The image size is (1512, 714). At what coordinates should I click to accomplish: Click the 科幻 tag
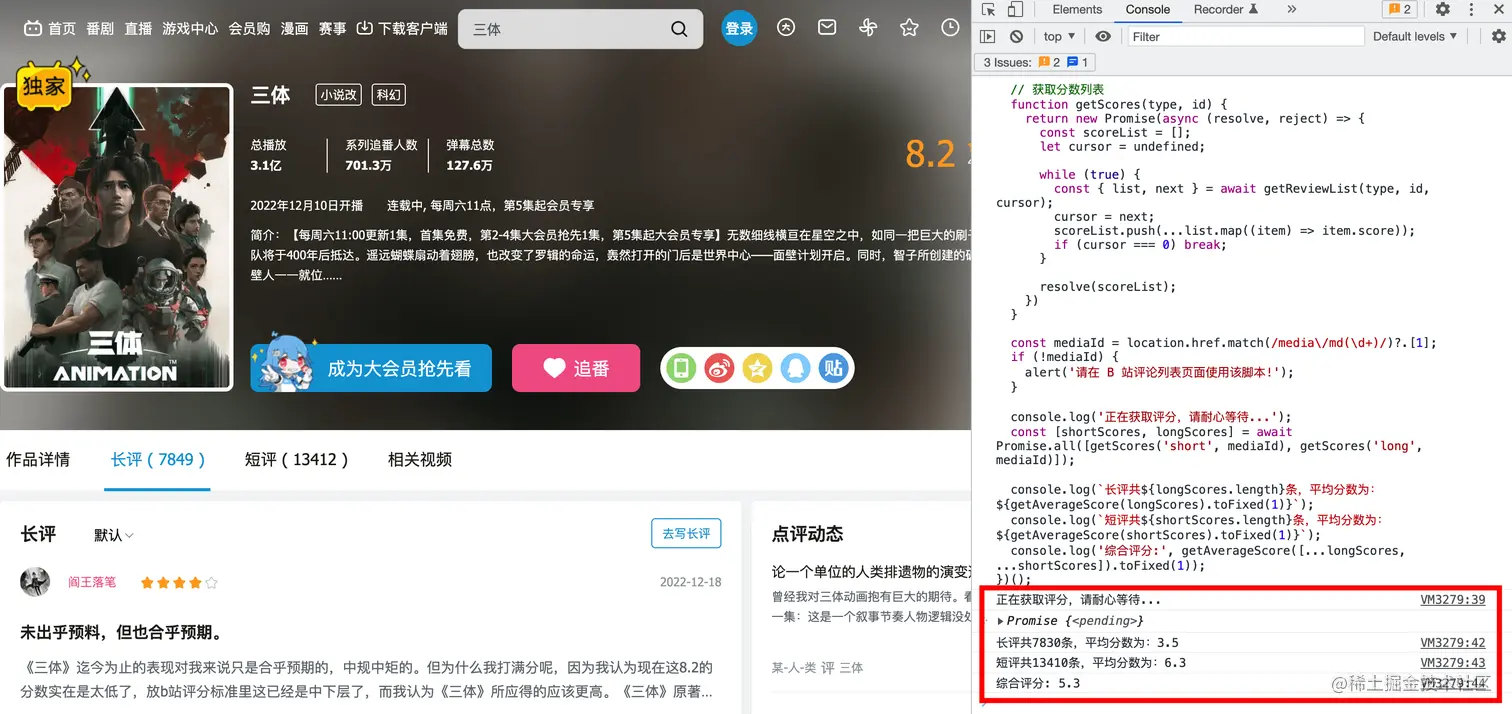click(388, 95)
